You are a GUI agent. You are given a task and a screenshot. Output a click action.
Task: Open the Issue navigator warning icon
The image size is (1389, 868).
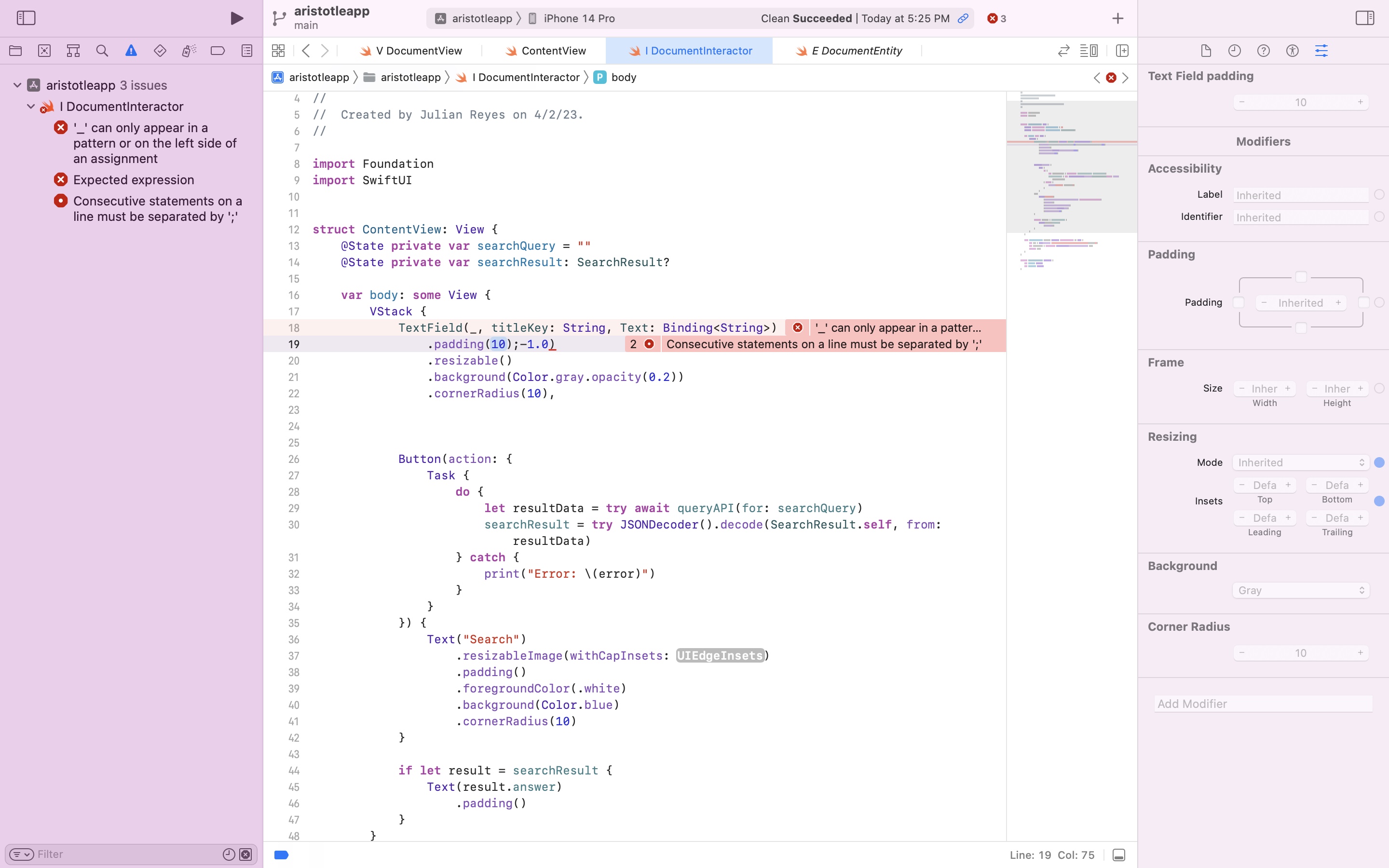coord(131,51)
